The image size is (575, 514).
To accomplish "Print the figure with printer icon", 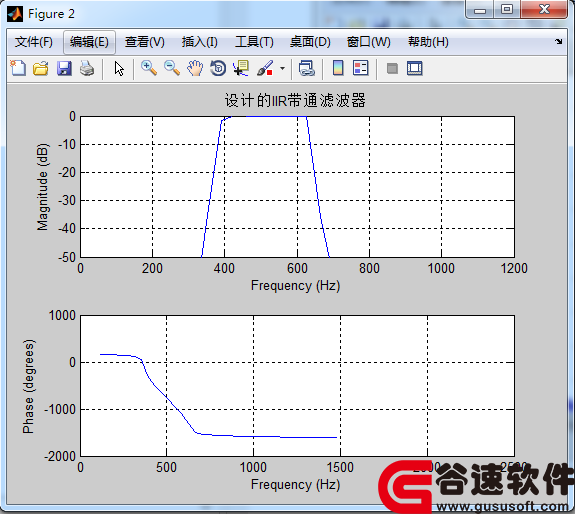I will 87,68.
